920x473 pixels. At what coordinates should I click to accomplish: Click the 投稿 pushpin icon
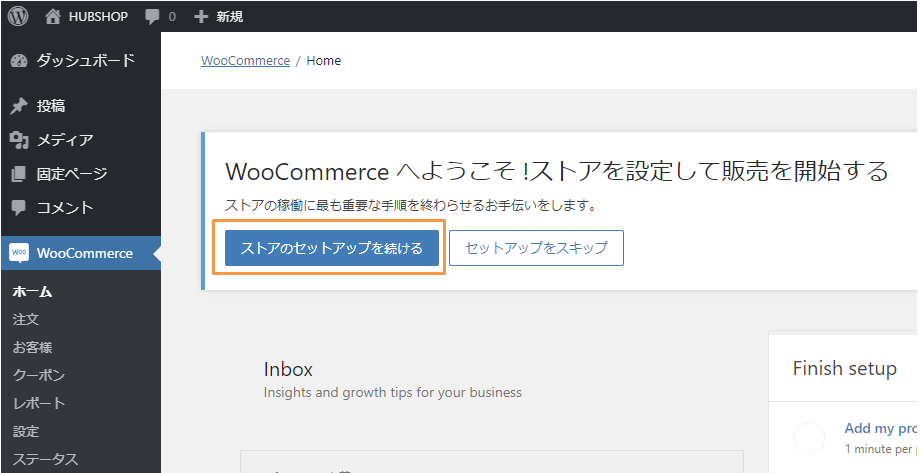click(19, 106)
